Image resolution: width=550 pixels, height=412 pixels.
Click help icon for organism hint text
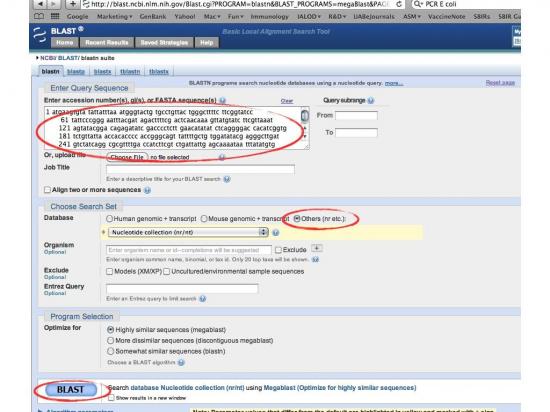(x=315, y=259)
